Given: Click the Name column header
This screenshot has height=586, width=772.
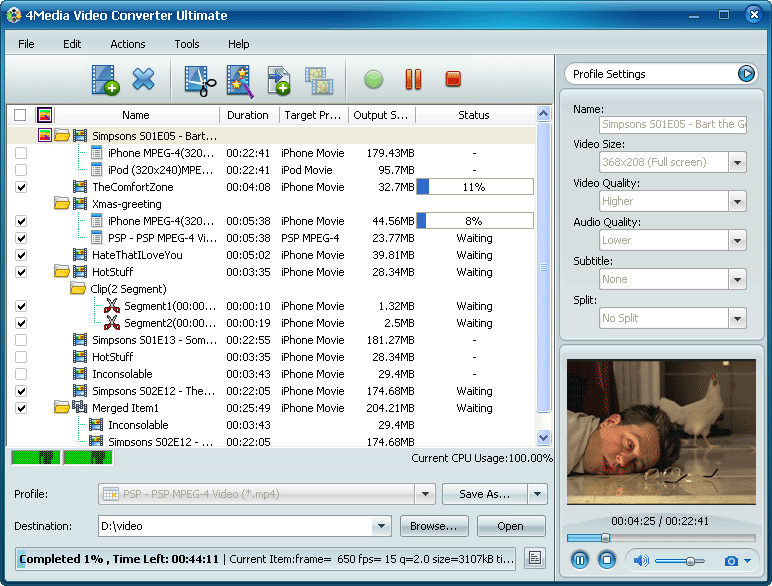Looking at the screenshot, I should click(x=135, y=115).
